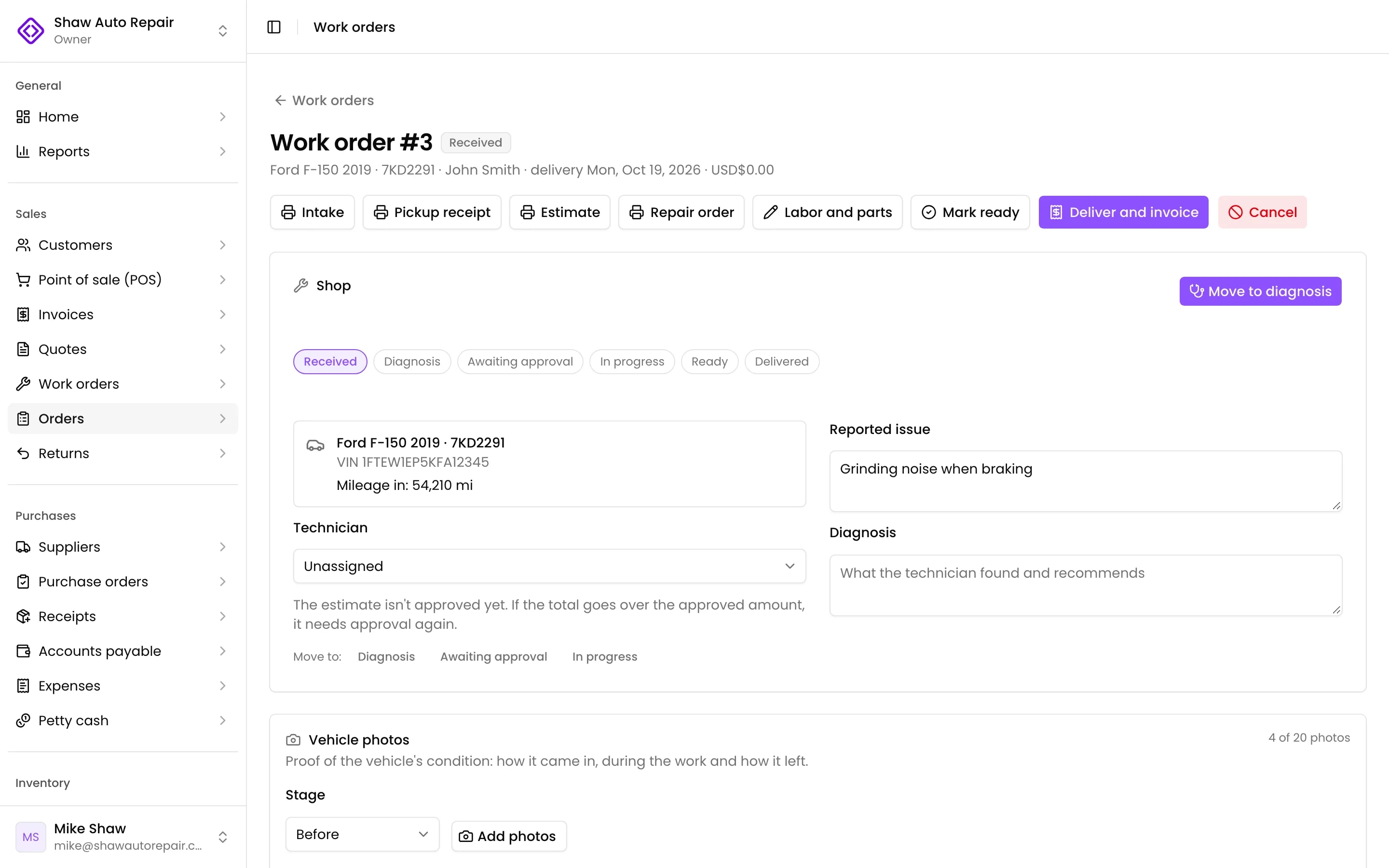
Task: Expand the Shaw Auto Repair workspace switcher
Action: click(223, 30)
